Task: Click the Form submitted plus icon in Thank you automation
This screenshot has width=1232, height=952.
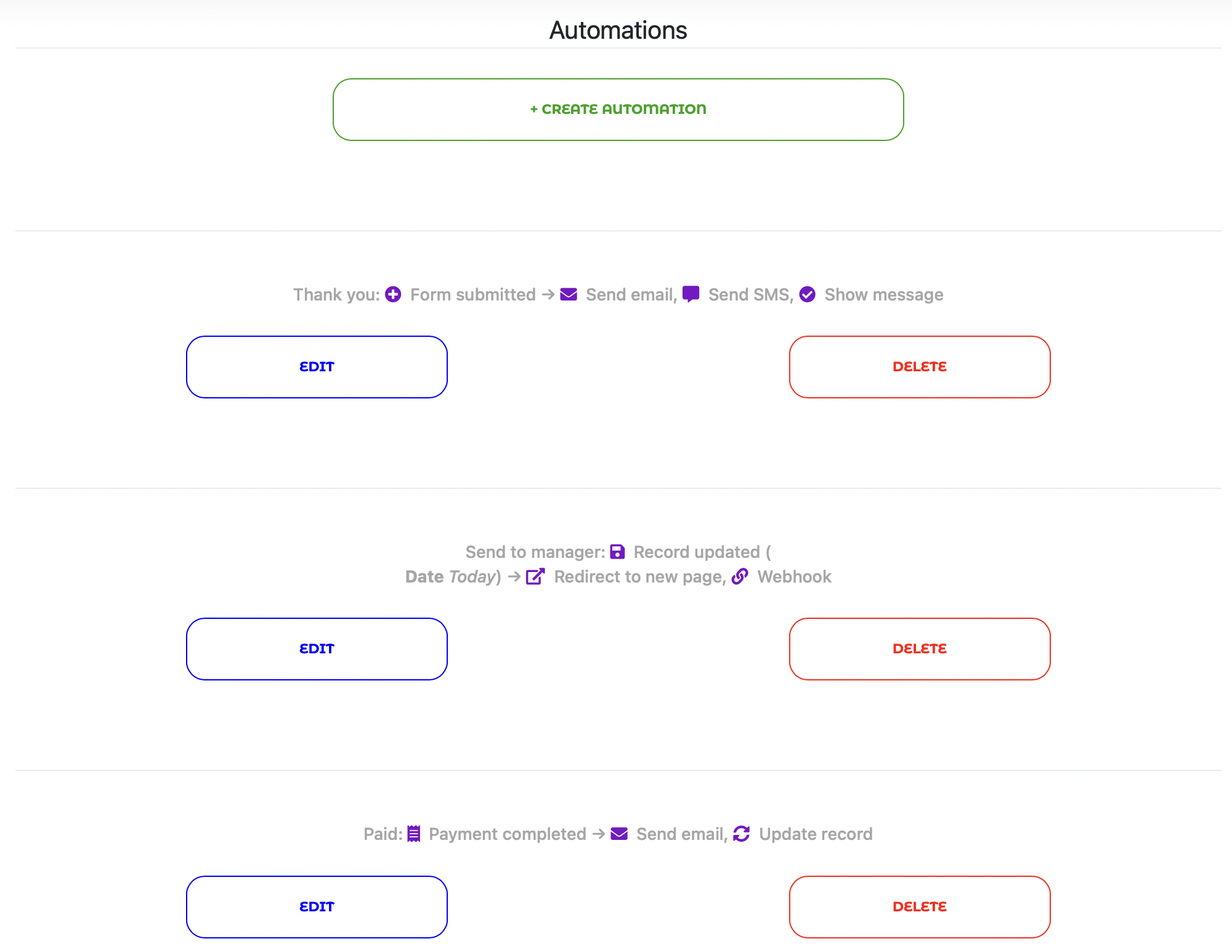Action: pos(392,294)
